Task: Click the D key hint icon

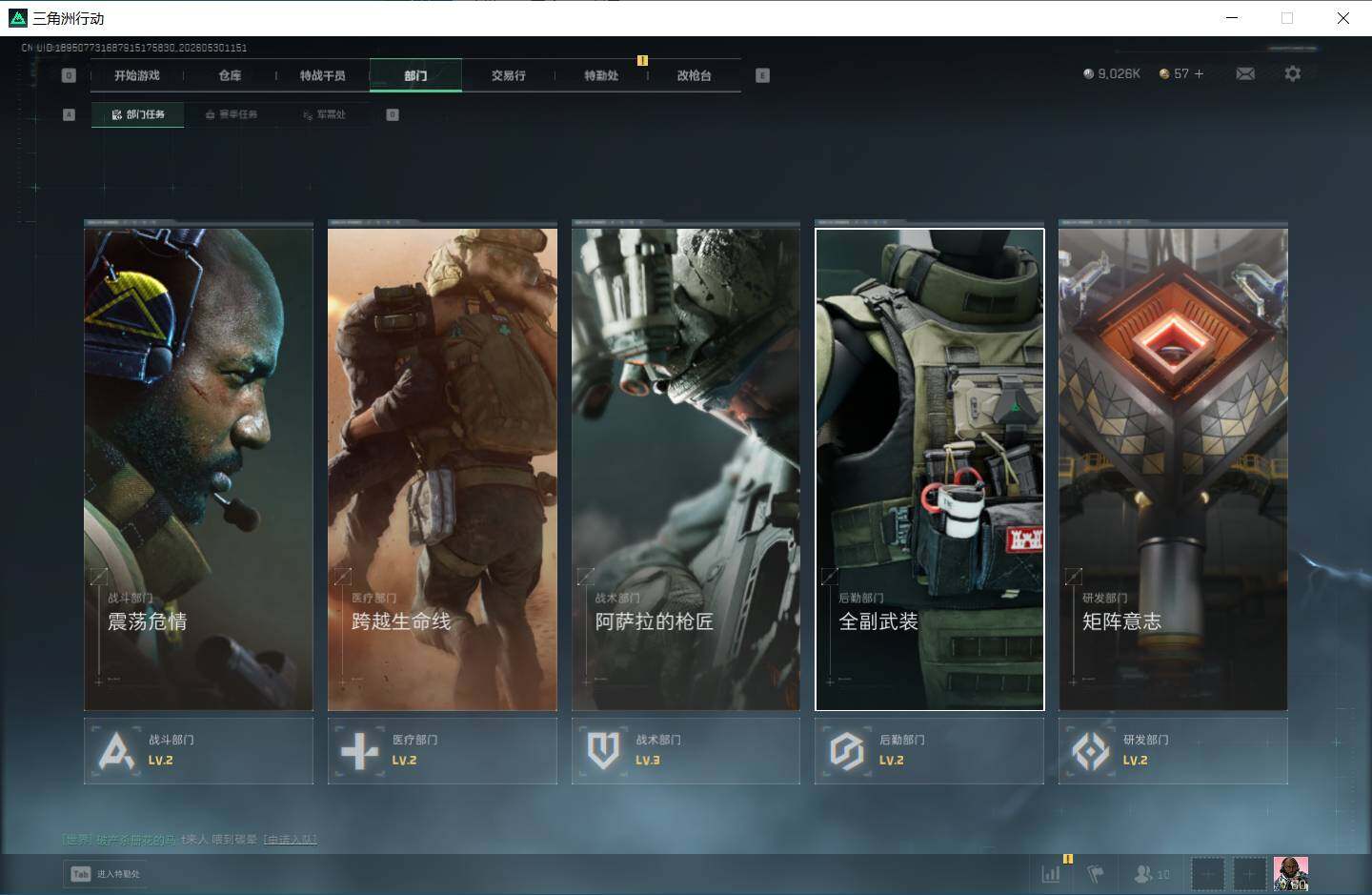Action: pos(393,114)
